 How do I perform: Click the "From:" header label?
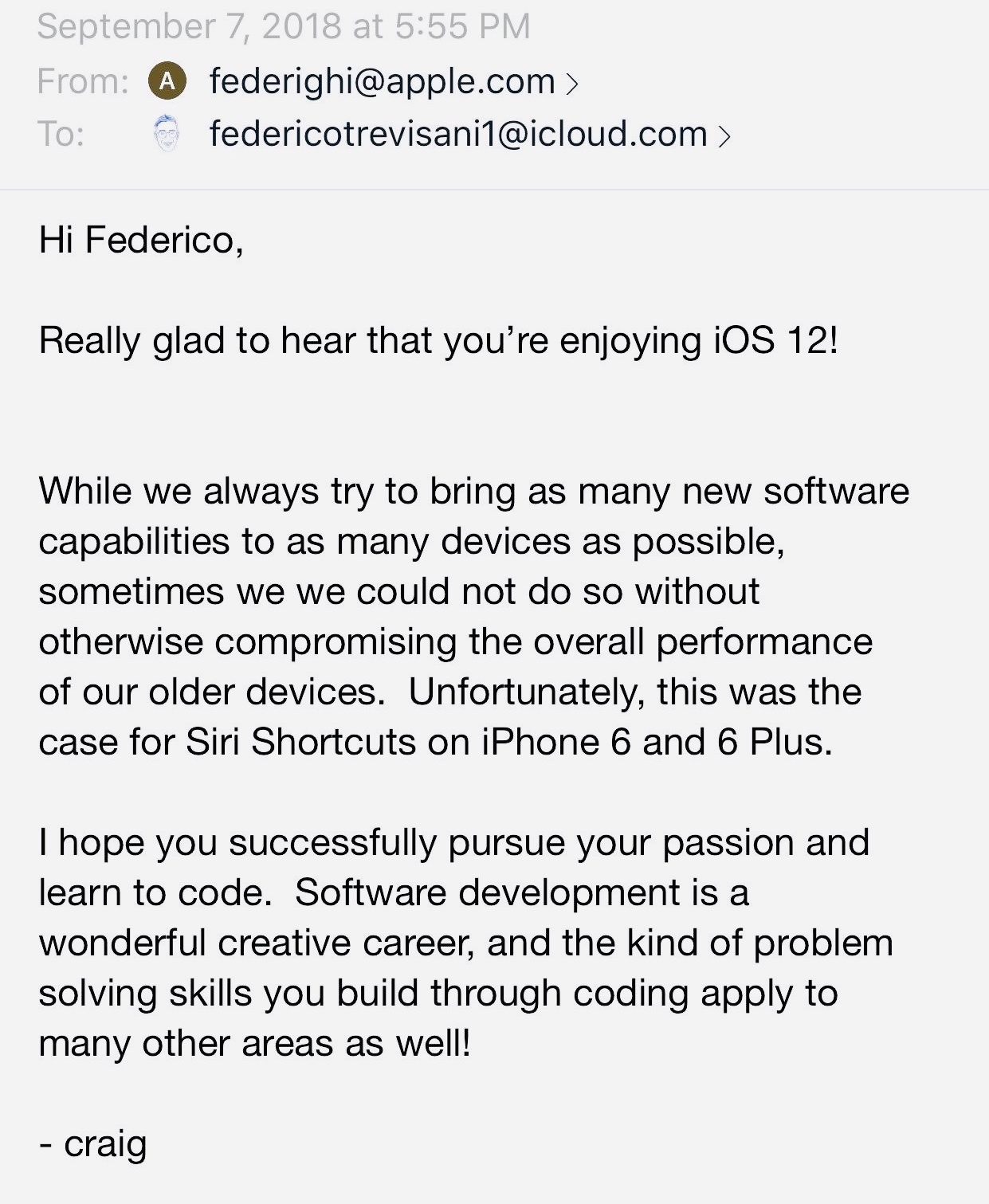click(83, 81)
